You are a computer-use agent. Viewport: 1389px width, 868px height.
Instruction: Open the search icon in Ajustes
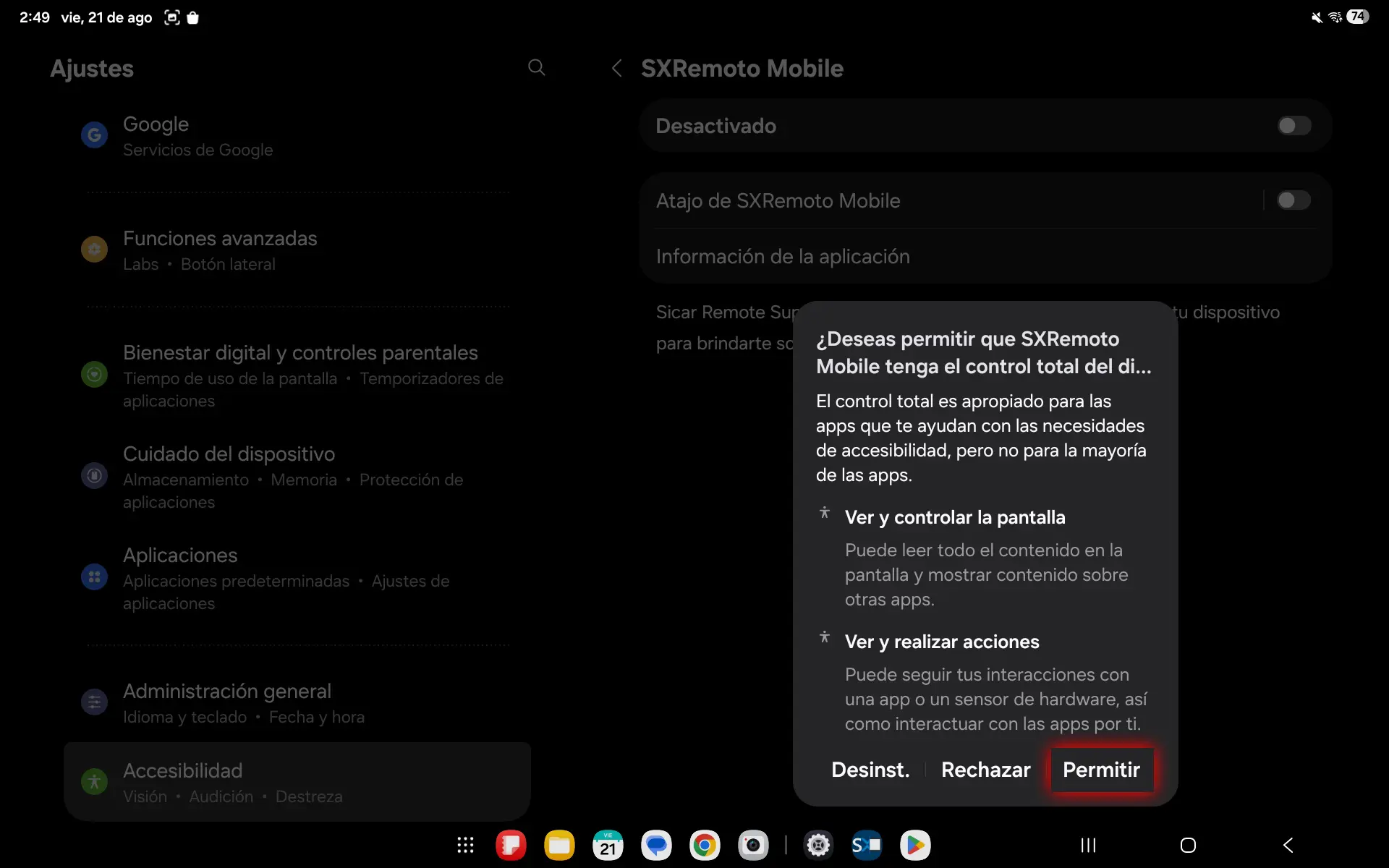click(536, 68)
